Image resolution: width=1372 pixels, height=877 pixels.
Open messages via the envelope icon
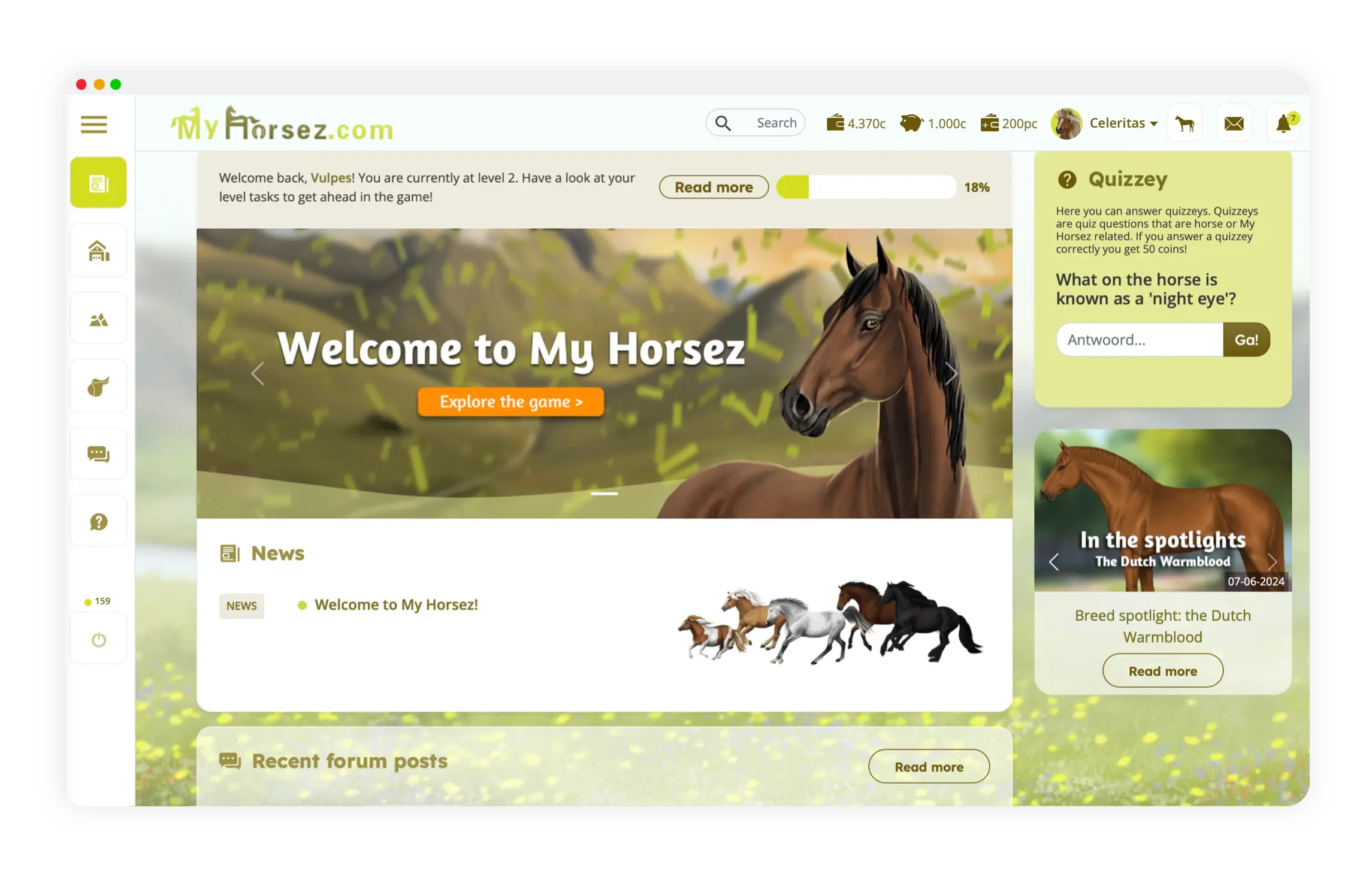point(1234,123)
